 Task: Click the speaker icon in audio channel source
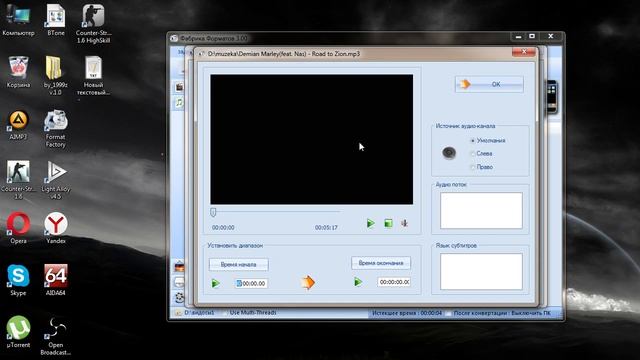click(x=449, y=153)
